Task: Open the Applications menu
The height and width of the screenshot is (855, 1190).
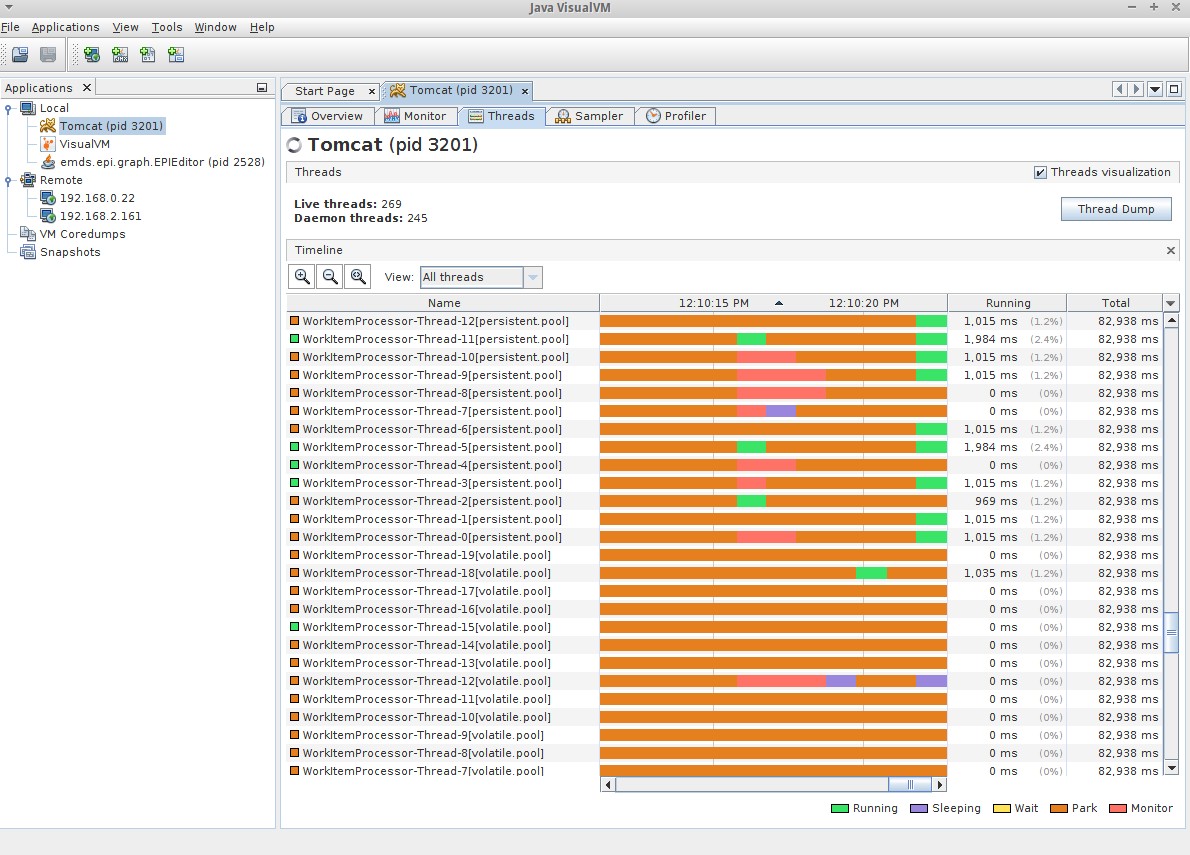Action: [65, 27]
